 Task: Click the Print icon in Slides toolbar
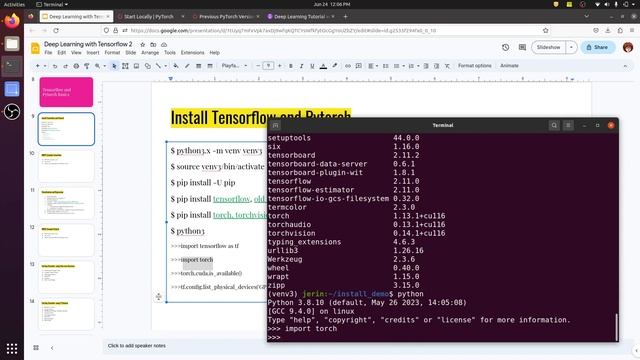(76, 66)
